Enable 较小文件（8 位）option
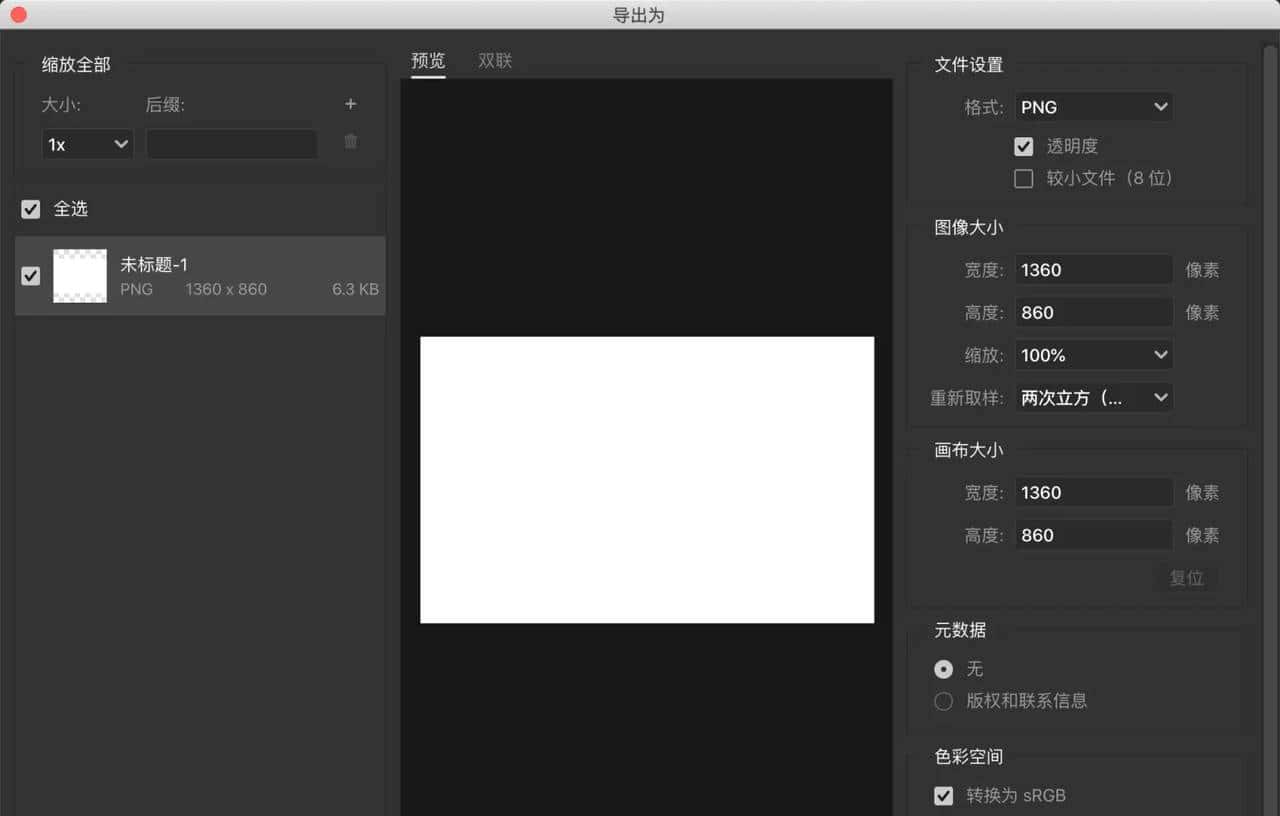1280x816 pixels. pyautogui.click(x=1023, y=178)
